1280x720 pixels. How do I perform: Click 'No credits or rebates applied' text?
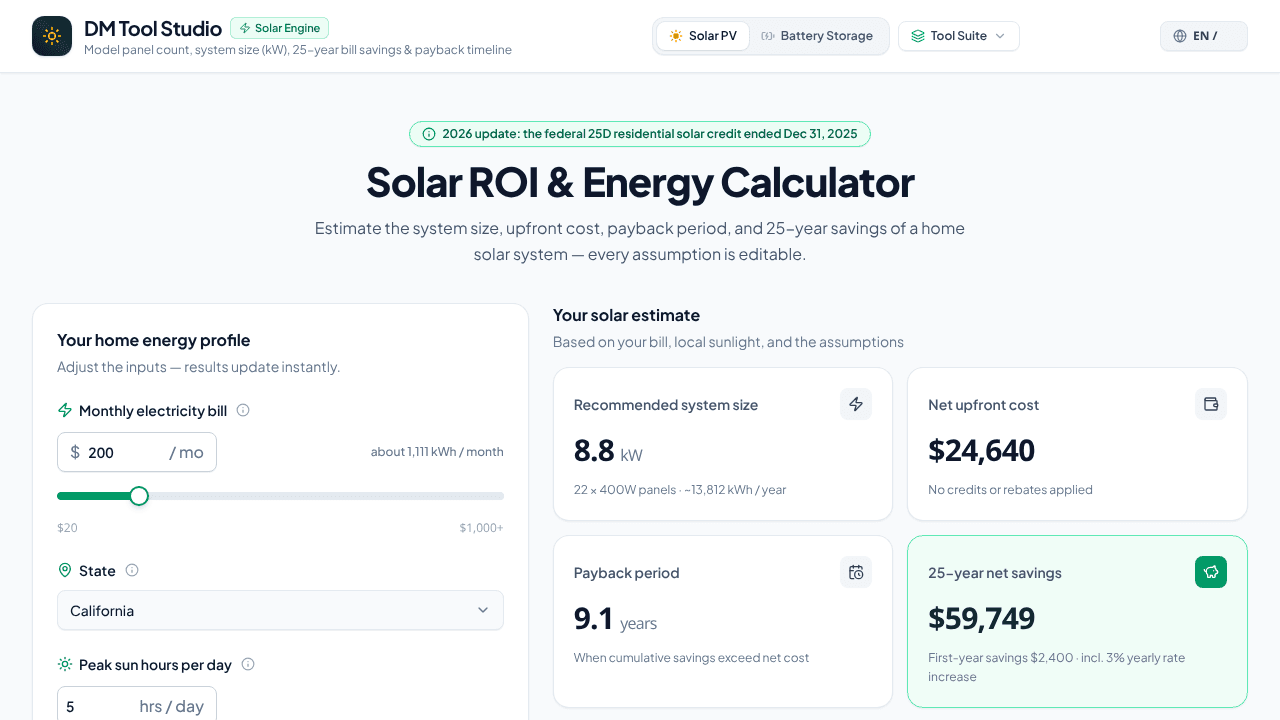(1010, 490)
